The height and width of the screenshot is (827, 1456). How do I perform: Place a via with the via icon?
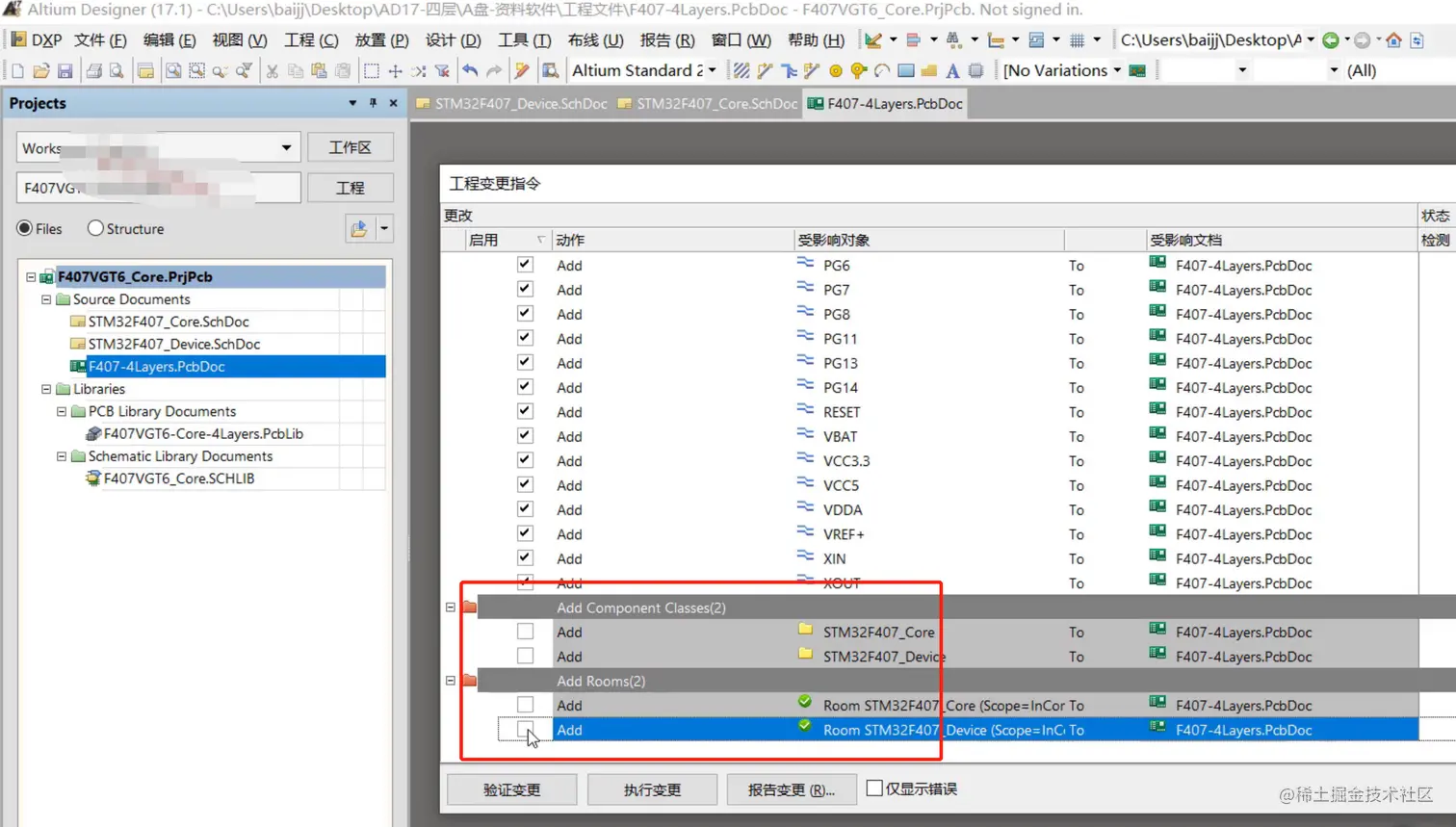pyautogui.click(x=859, y=71)
